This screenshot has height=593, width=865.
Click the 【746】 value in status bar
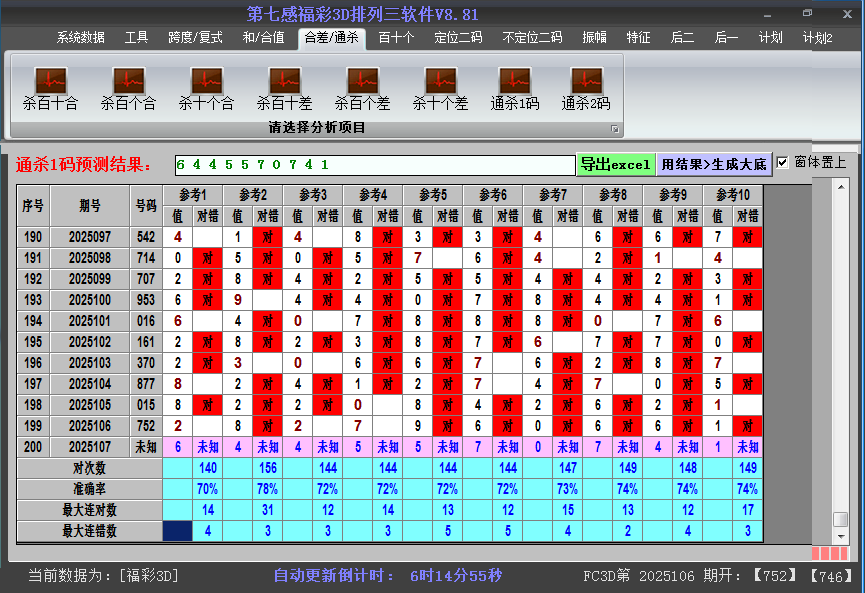click(x=831, y=576)
